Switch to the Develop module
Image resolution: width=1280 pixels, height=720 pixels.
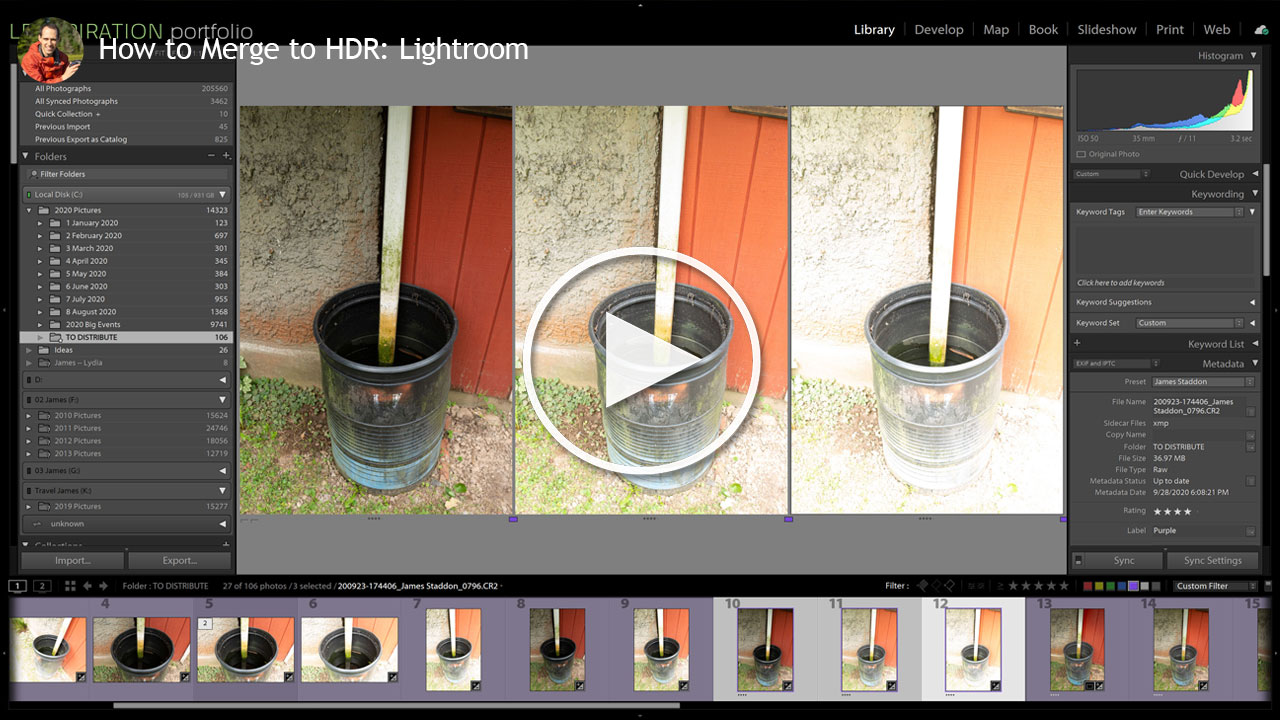pyautogui.click(x=939, y=30)
